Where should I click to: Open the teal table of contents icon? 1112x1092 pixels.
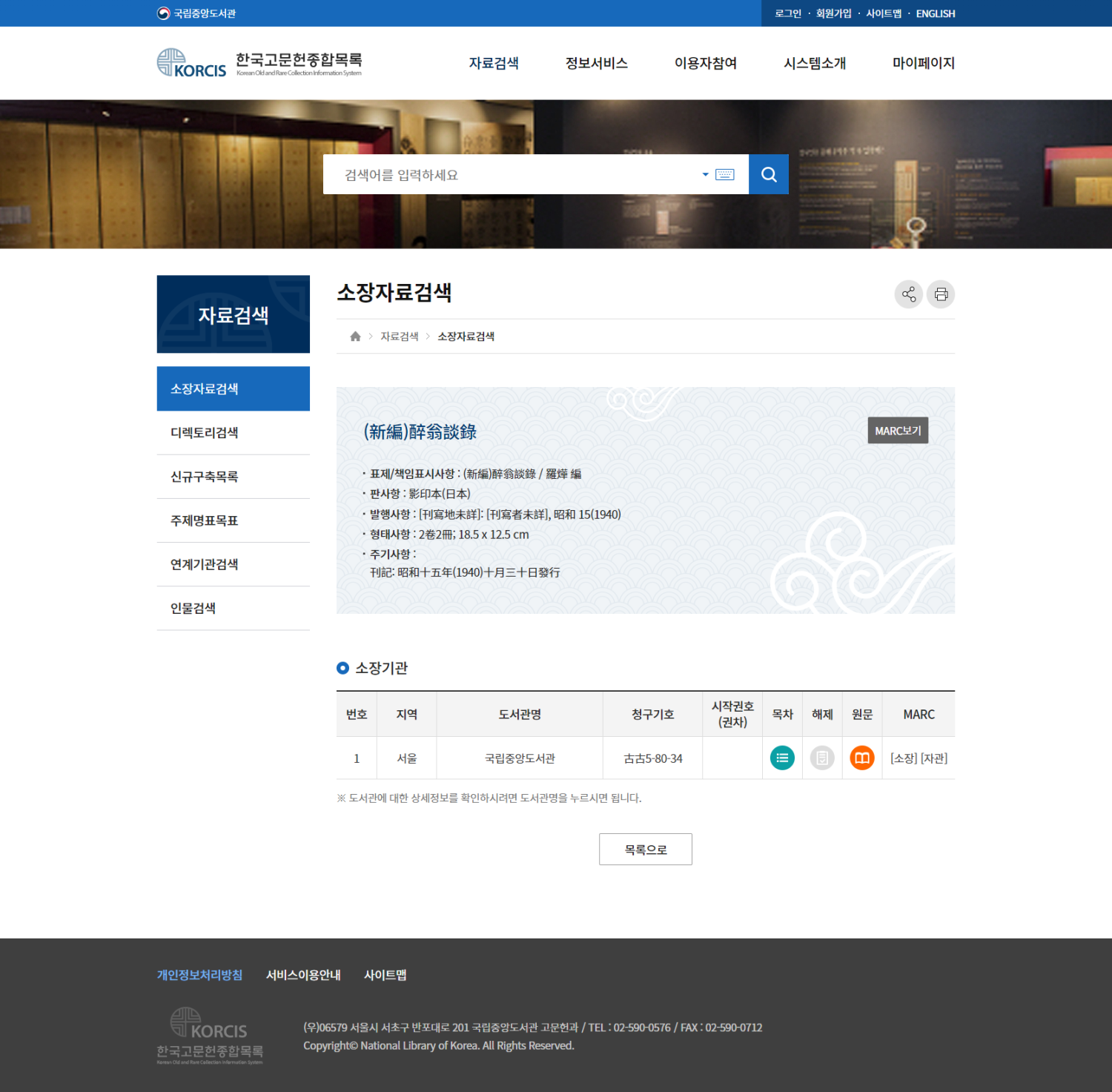tap(782, 758)
